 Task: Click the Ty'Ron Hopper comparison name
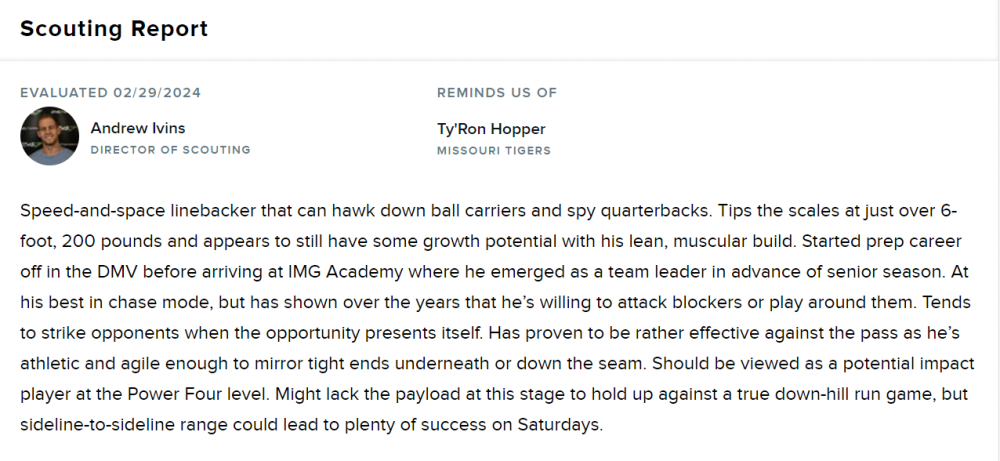click(x=491, y=128)
